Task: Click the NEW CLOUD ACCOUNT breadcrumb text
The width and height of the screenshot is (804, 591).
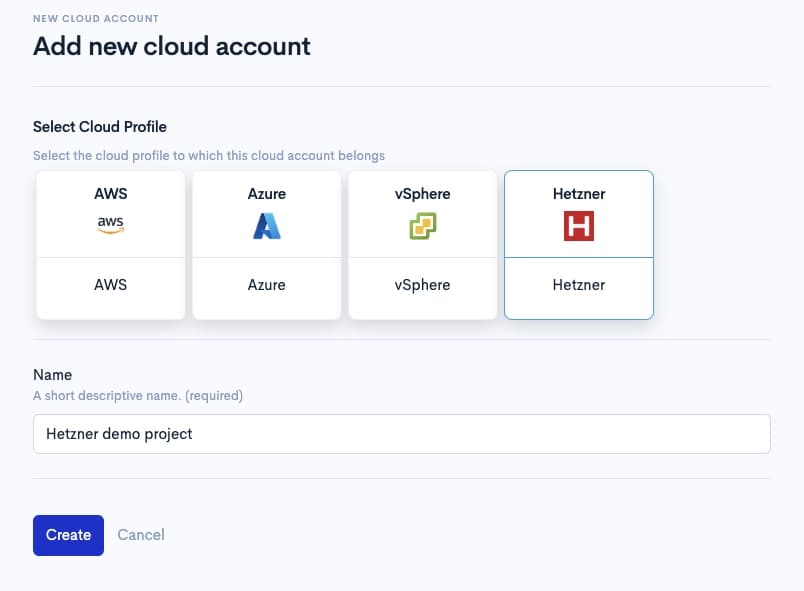Action: [96, 17]
